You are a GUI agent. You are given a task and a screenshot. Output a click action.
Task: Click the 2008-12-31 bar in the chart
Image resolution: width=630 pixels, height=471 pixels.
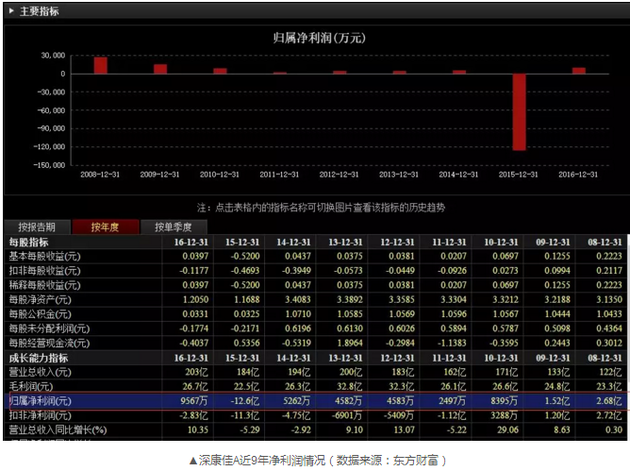100,65
